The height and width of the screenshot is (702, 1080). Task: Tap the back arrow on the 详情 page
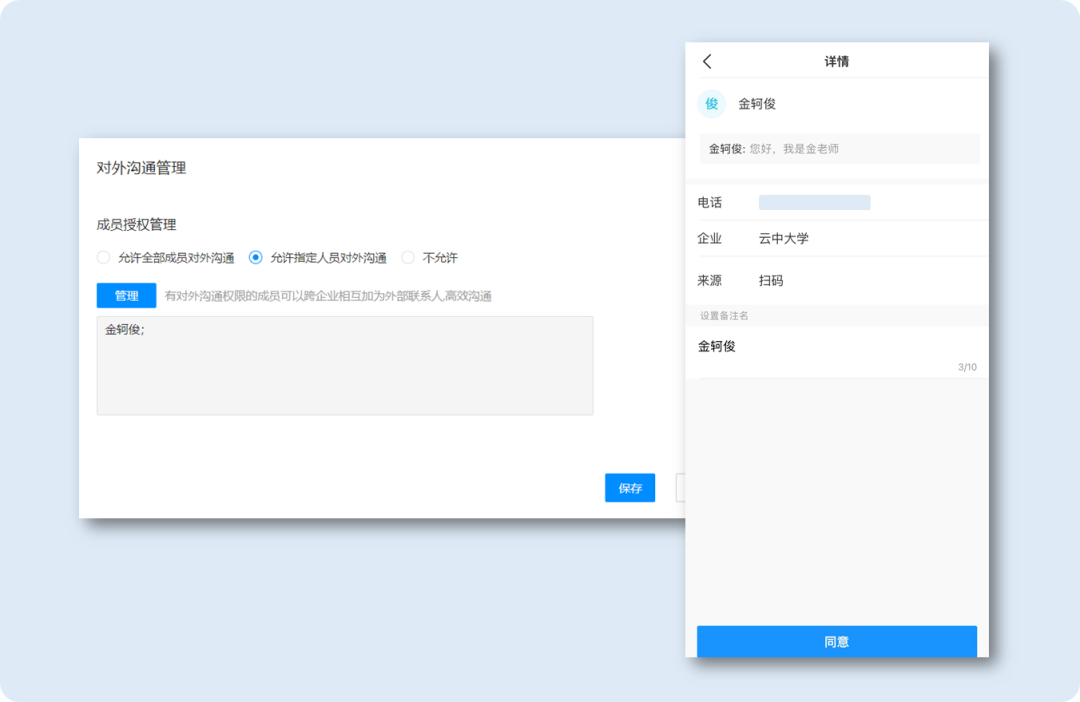click(707, 60)
